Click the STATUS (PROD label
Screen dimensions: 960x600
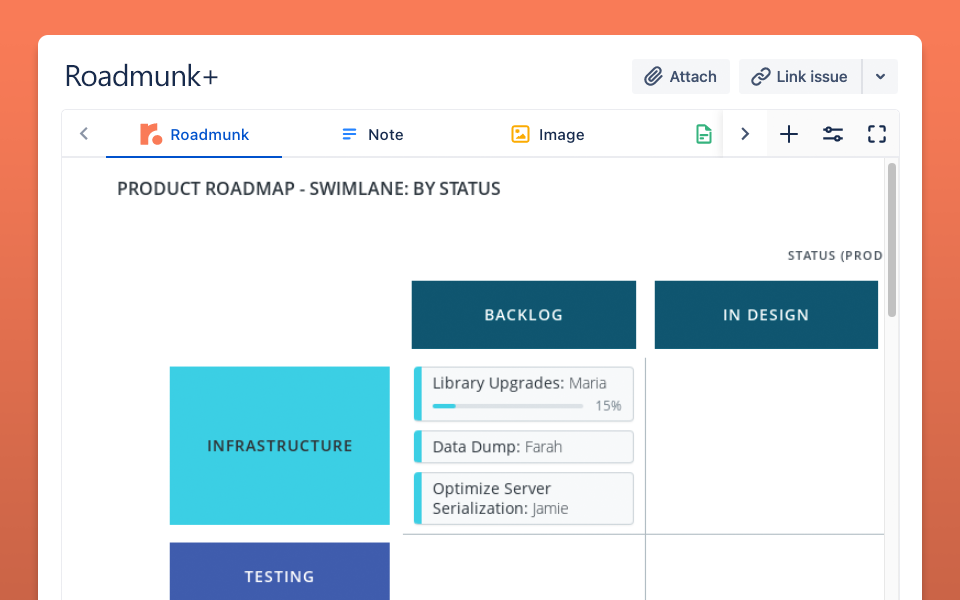(834, 256)
